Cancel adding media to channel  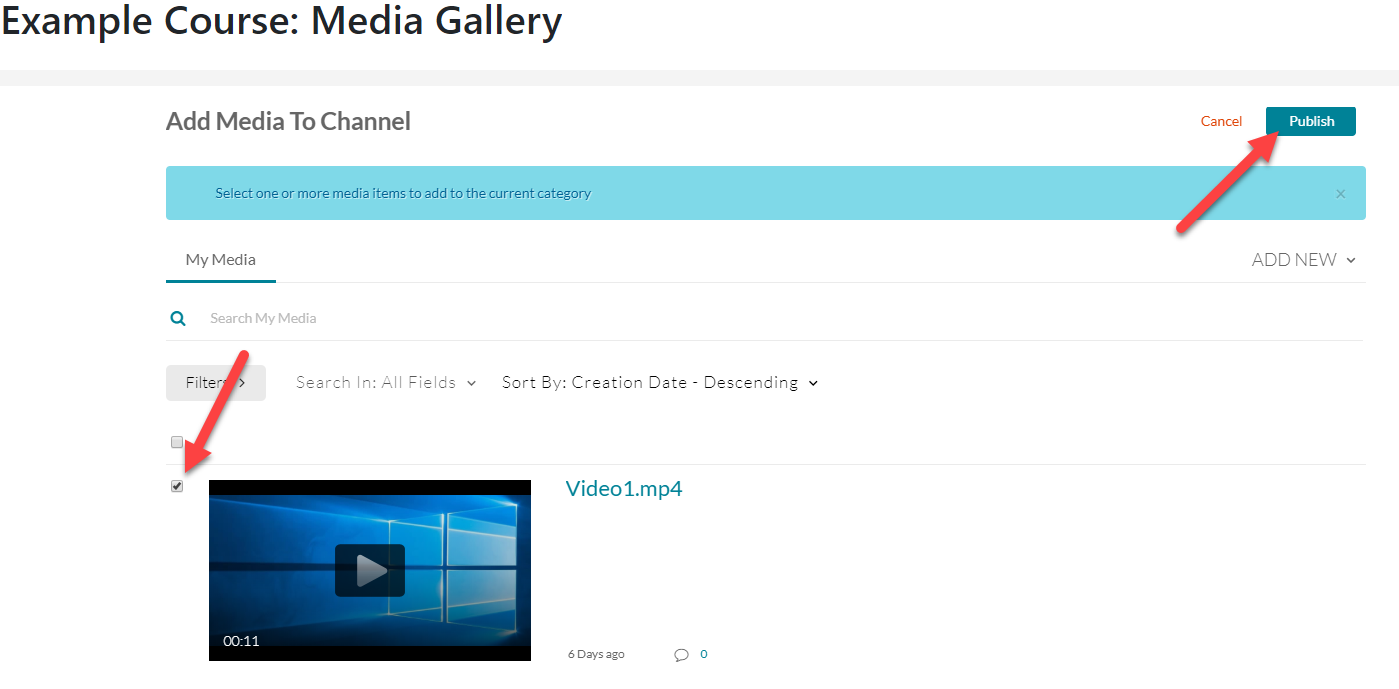point(1221,121)
